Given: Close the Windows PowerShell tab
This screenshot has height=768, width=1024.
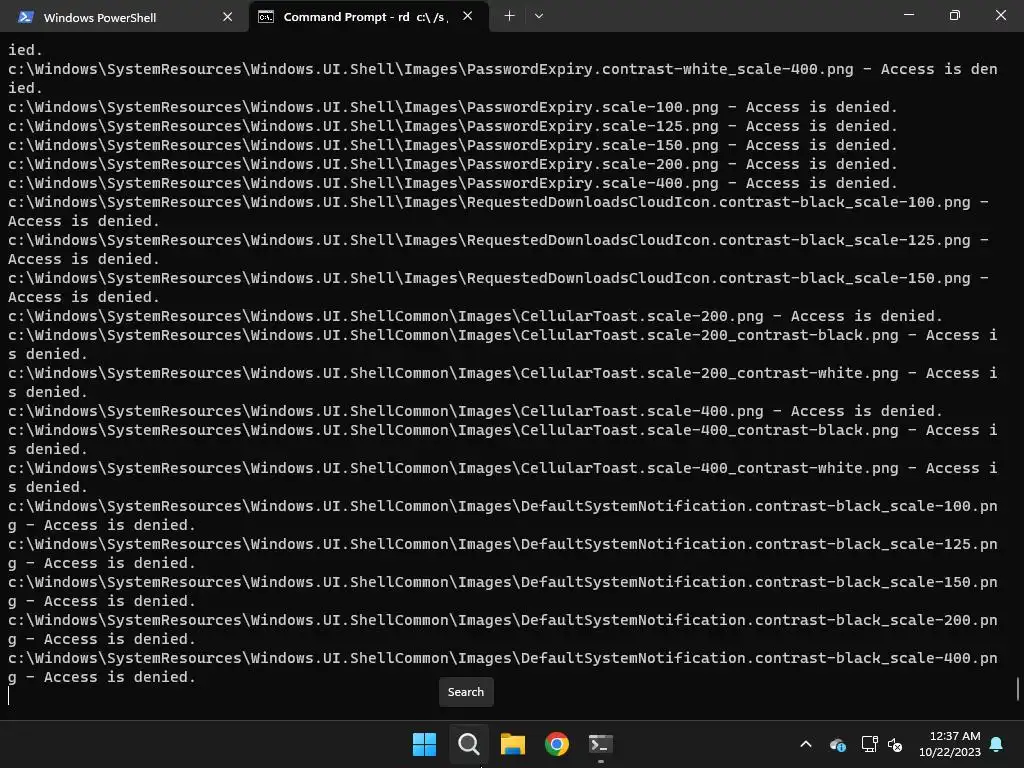Looking at the screenshot, I should pos(227,17).
